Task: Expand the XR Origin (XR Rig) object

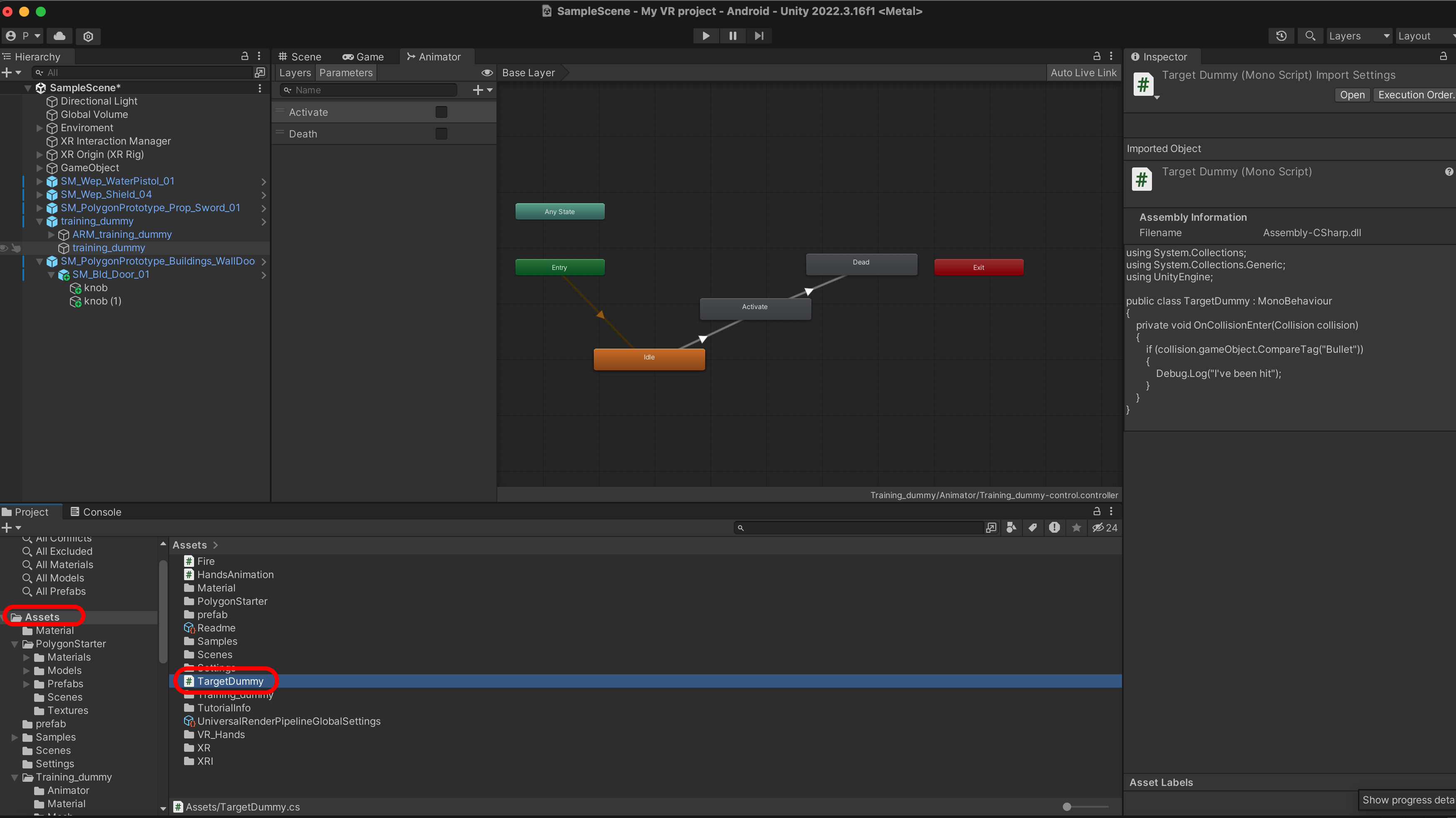Action: point(40,155)
